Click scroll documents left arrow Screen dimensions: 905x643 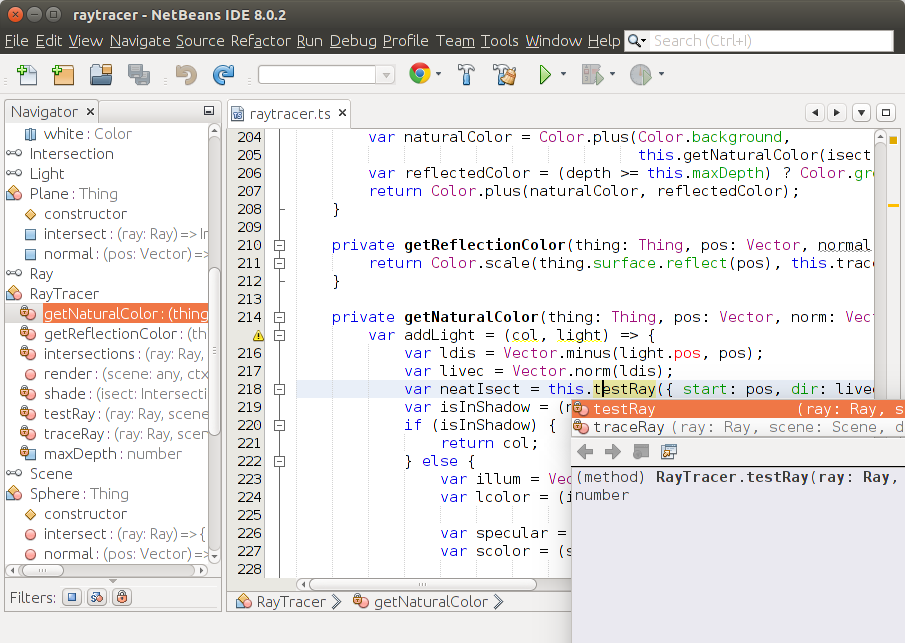click(815, 113)
